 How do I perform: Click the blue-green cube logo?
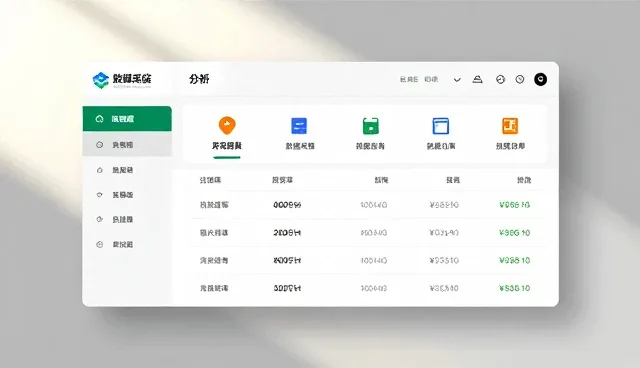coord(100,80)
